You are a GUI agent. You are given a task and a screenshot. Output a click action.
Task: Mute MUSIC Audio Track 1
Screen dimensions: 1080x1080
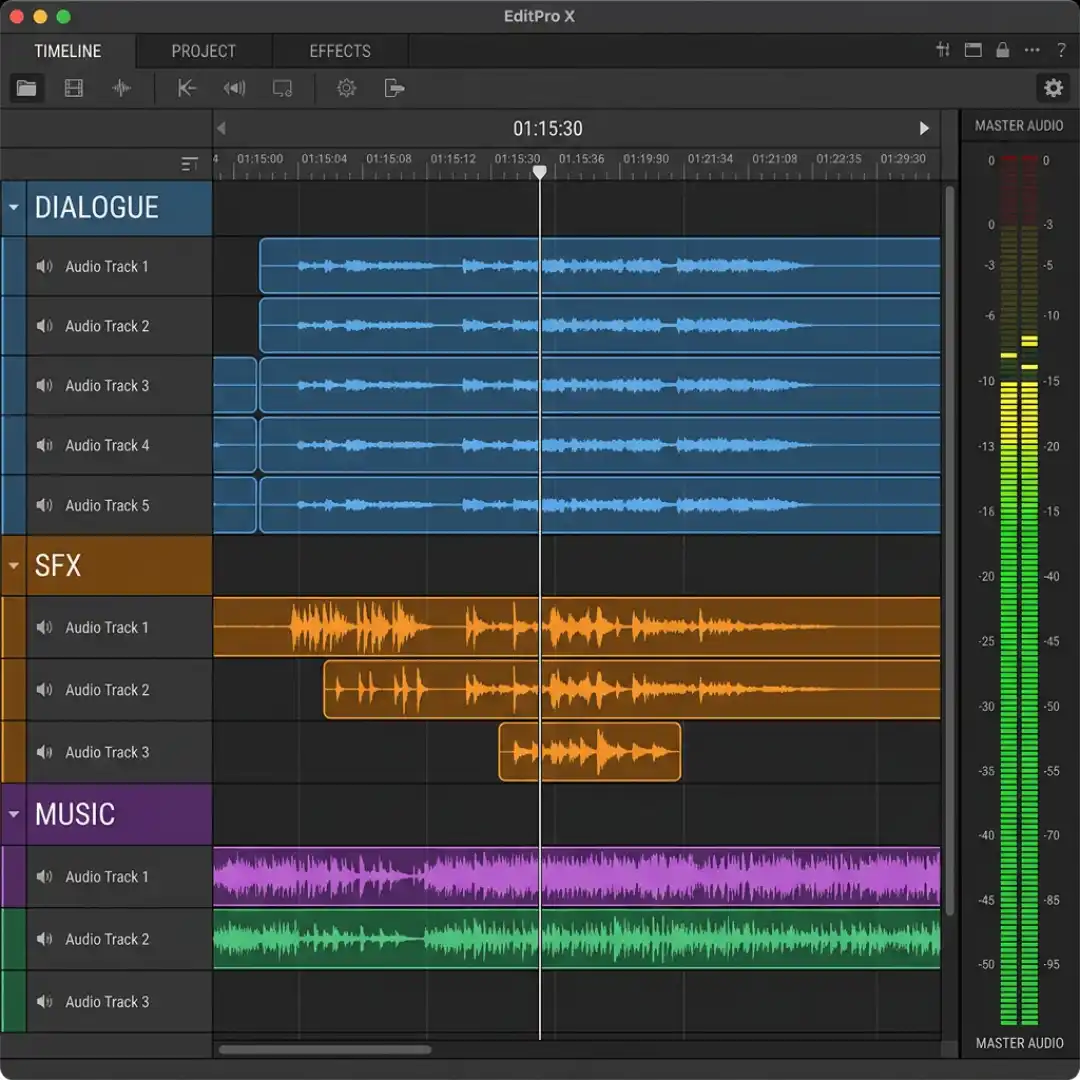(44, 877)
